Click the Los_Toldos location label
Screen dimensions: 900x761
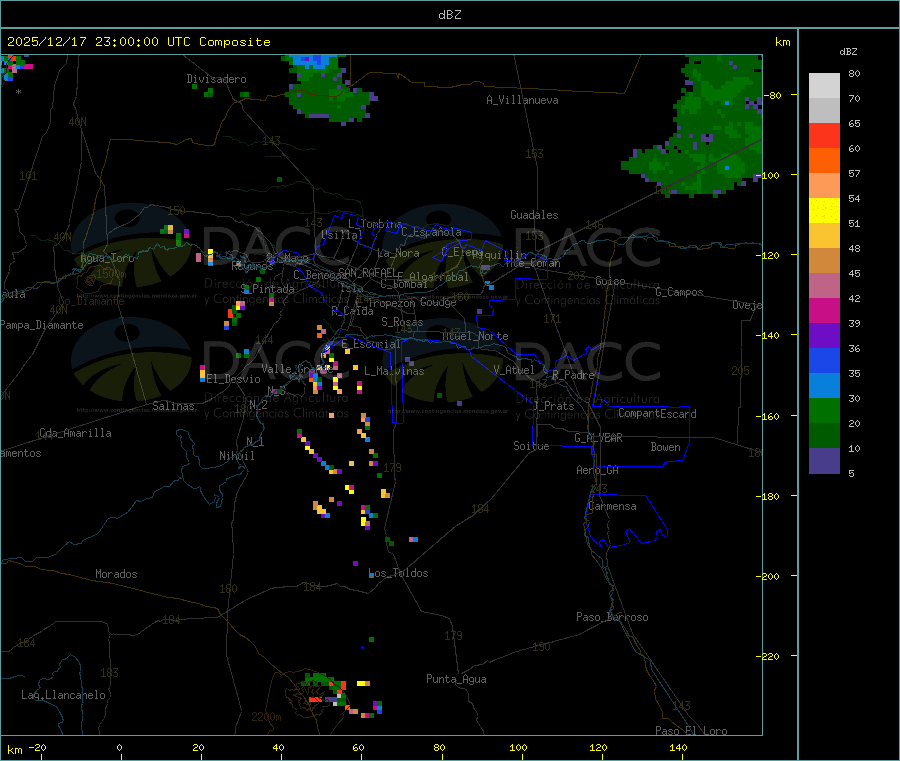(x=398, y=573)
